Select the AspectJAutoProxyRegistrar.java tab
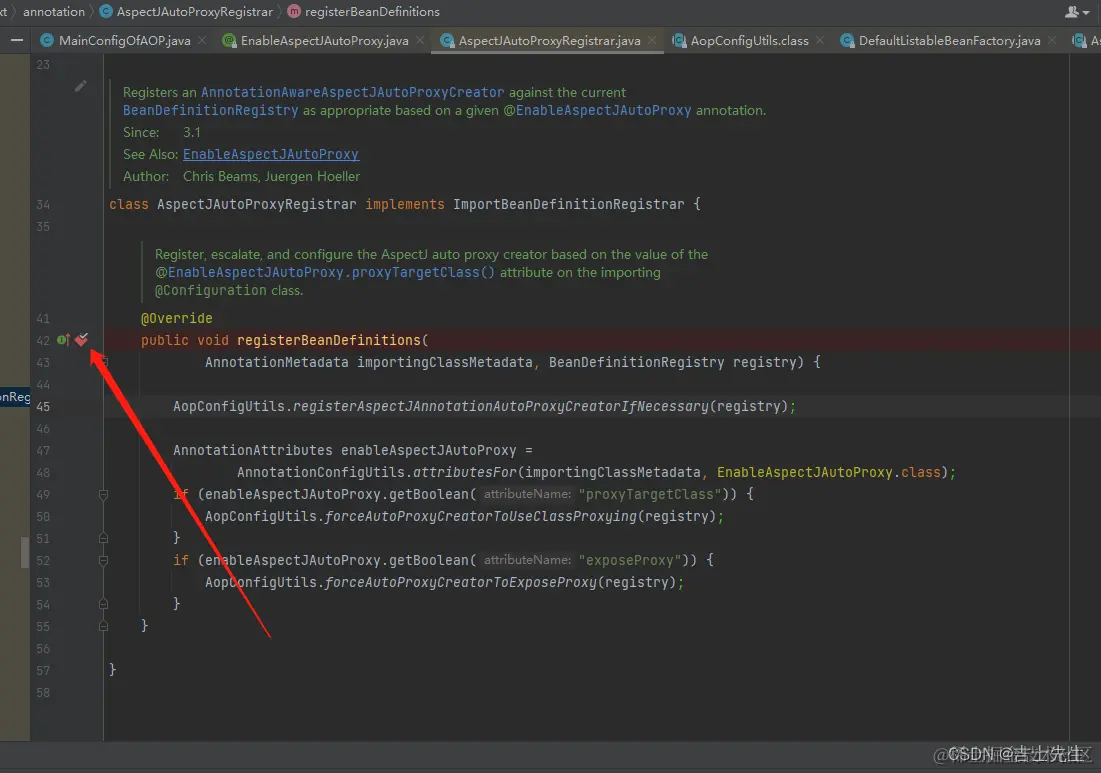This screenshot has width=1101, height=773. coord(549,41)
